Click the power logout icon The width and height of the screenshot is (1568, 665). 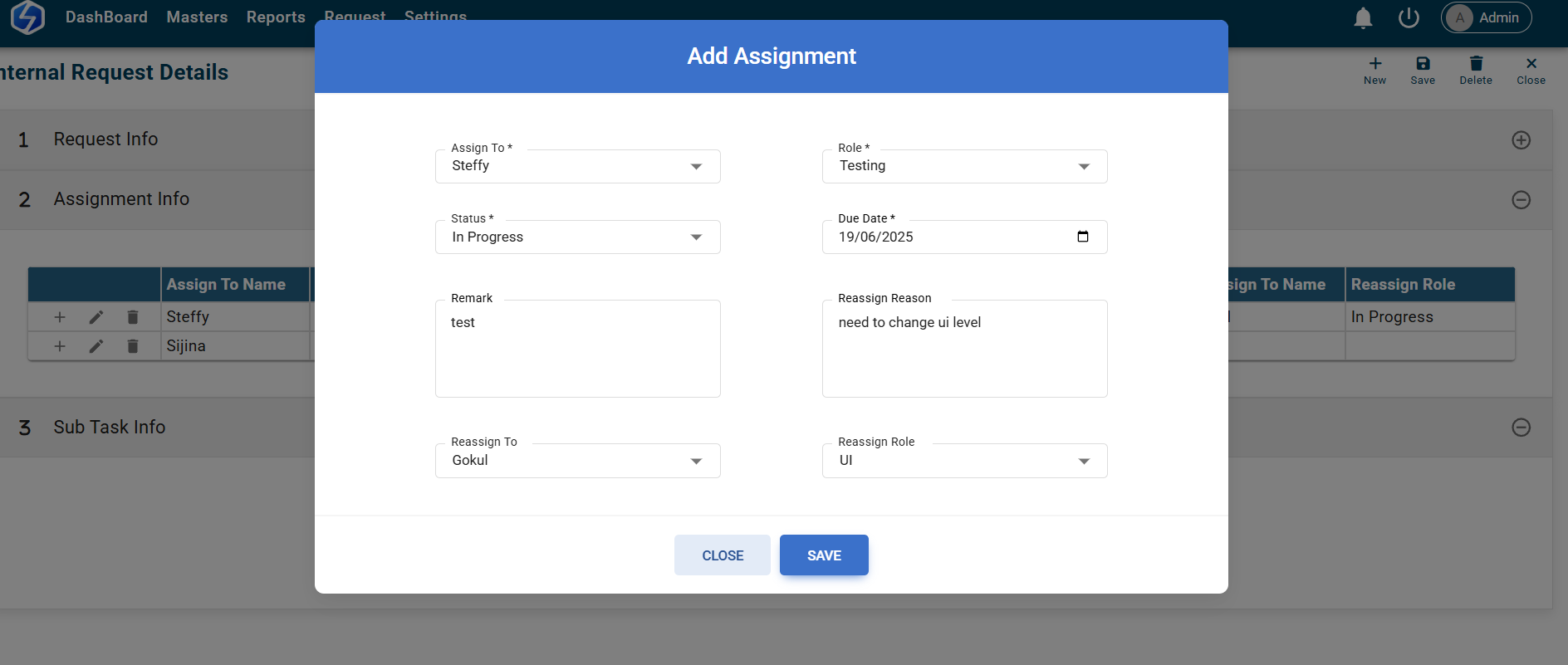click(x=1409, y=17)
